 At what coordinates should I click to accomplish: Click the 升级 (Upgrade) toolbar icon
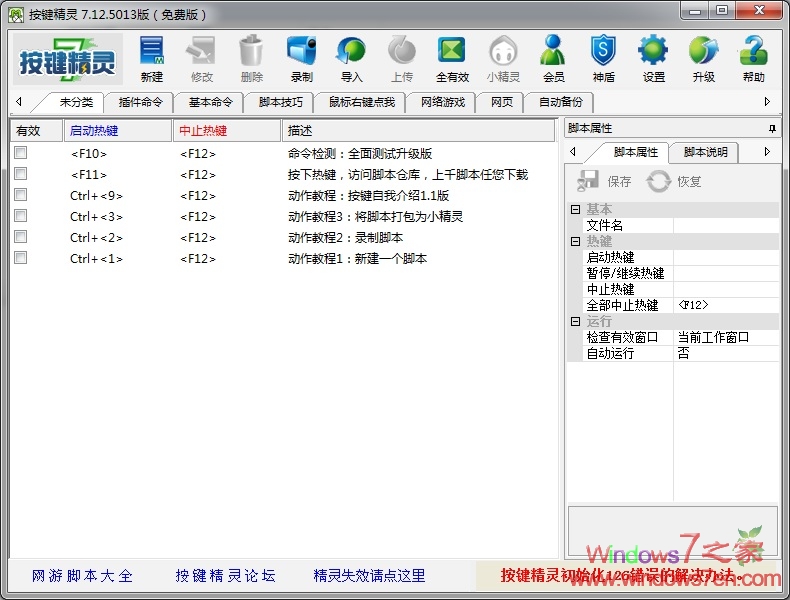click(703, 59)
